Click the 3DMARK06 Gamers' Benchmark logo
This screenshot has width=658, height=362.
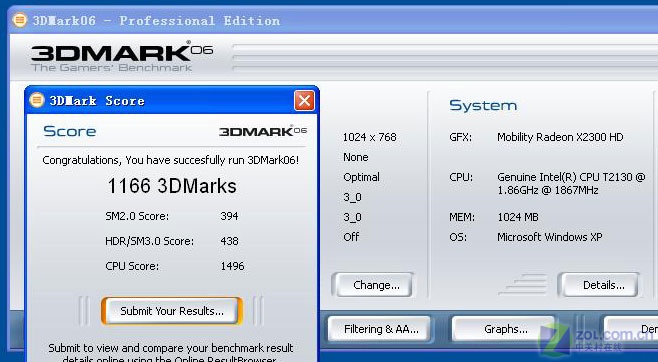click(x=122, y=56)
